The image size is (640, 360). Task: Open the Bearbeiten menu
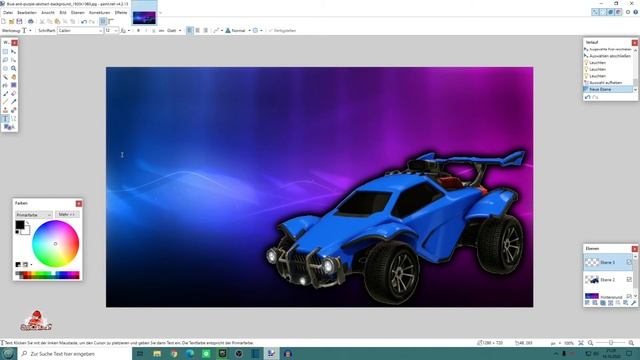27,13
